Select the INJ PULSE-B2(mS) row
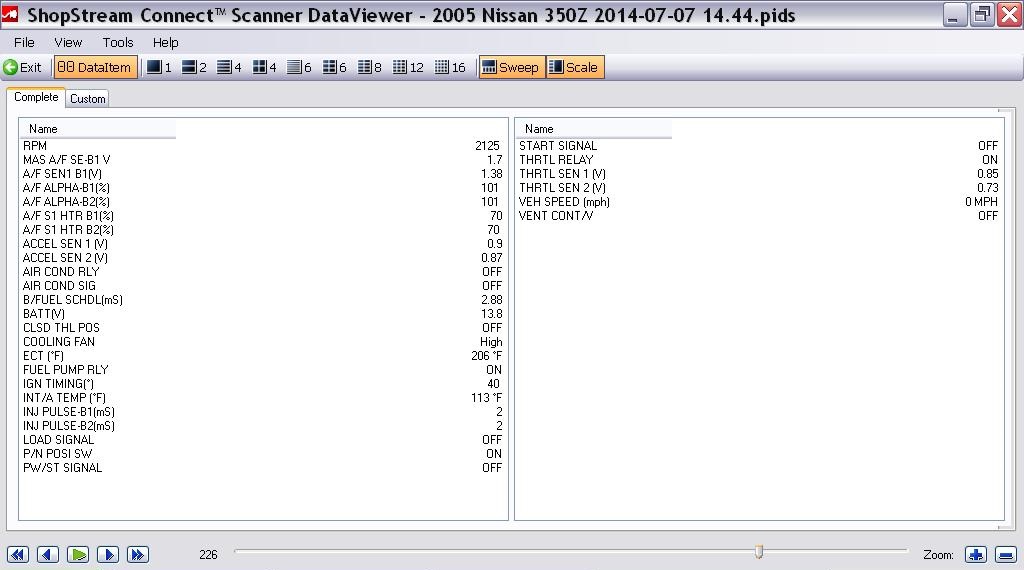The image size is (1024, 570). (263, 426)
